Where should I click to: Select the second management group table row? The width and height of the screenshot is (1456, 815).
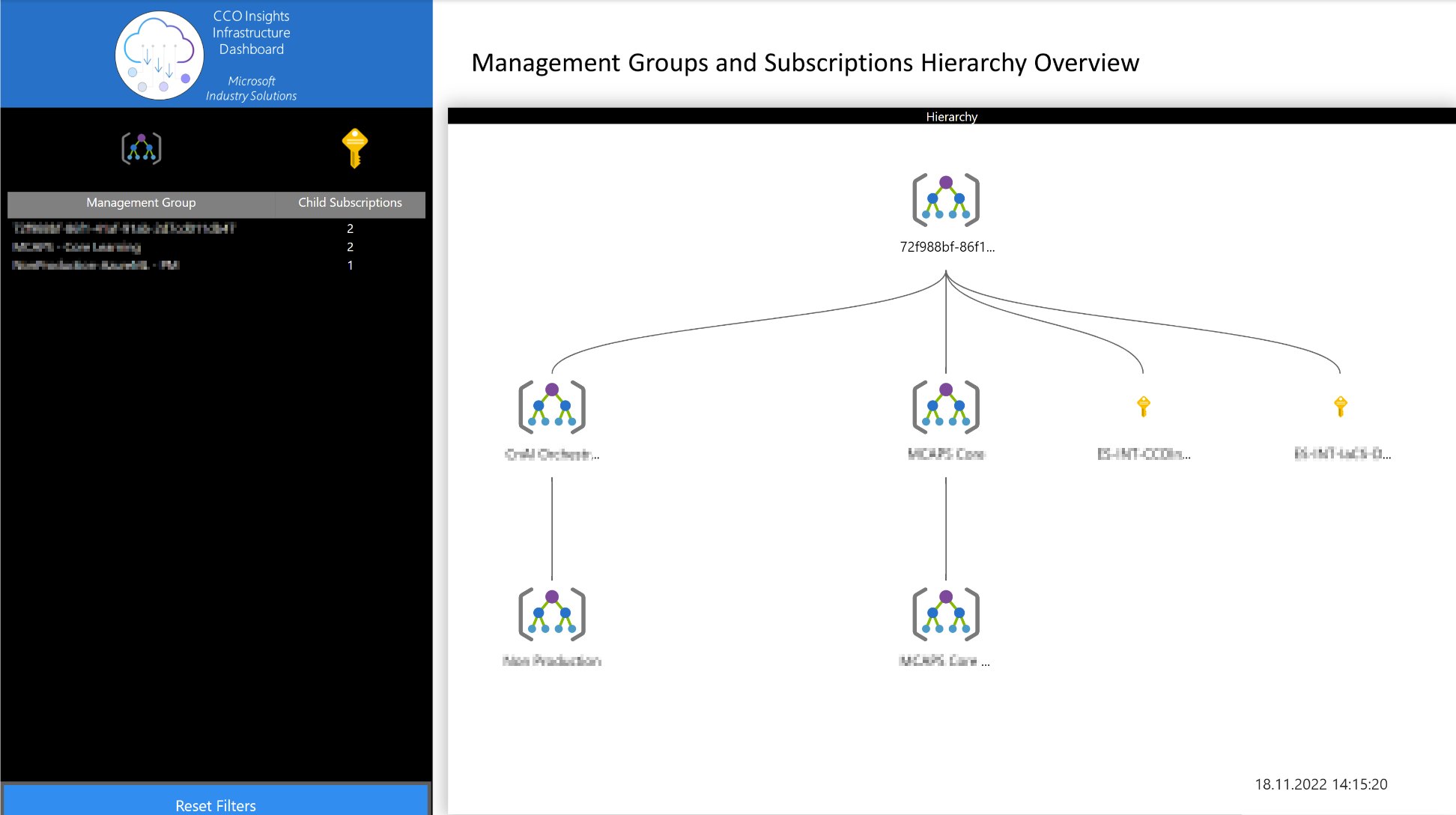click(76, 247)
